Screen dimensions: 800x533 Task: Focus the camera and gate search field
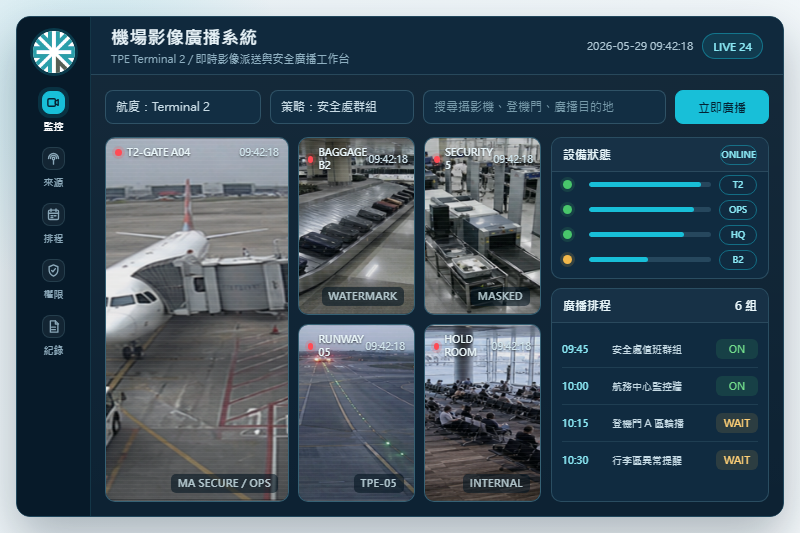(544, 107)
